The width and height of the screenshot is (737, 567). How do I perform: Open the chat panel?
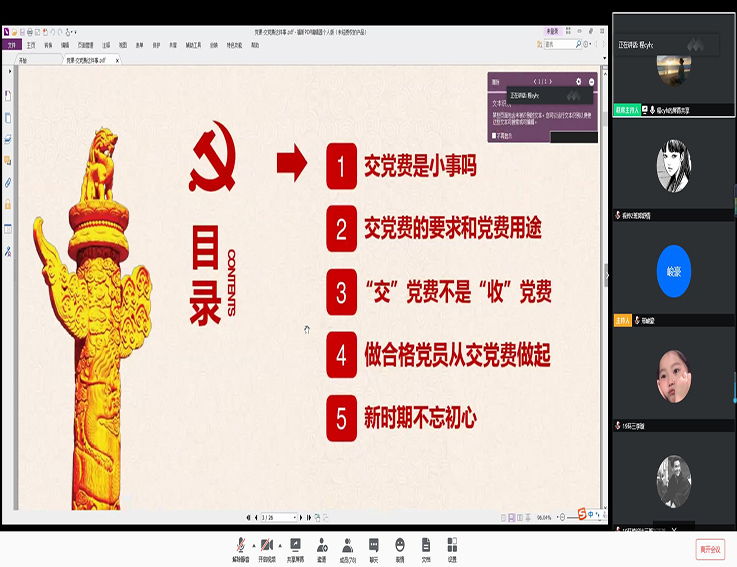click(x=374, y=550)
